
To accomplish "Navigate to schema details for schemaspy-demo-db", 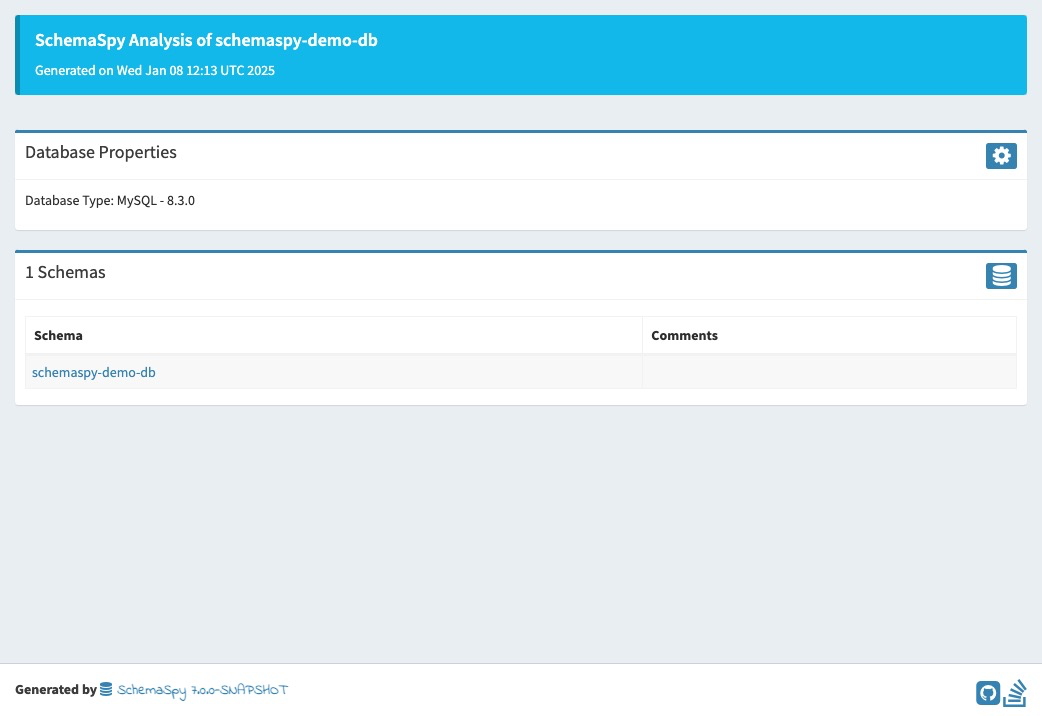I will tap(93, 372).
